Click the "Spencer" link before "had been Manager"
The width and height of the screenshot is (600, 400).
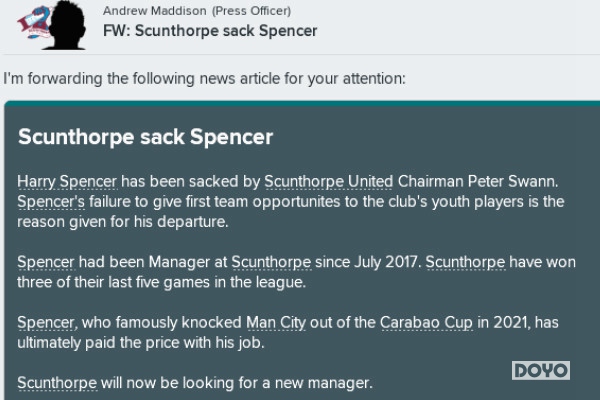point(46,262)
